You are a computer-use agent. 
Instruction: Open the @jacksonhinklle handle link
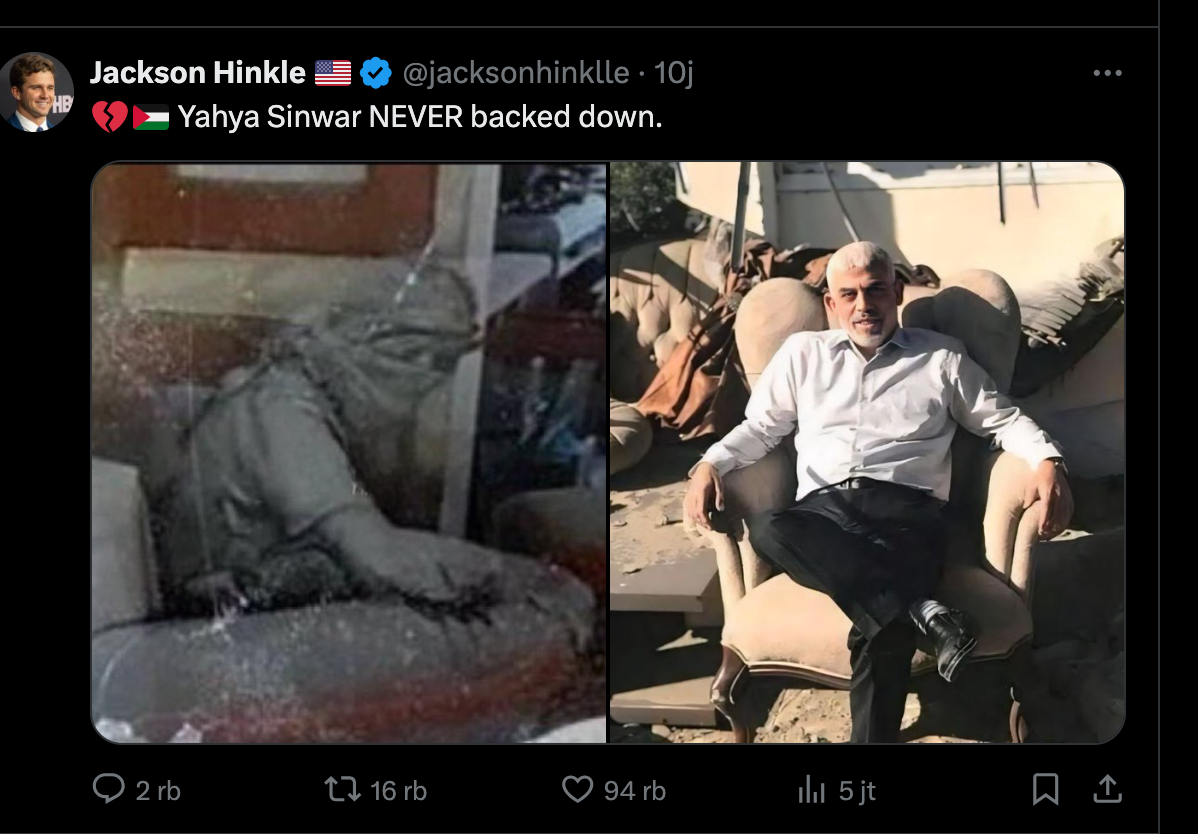pyautogui.click(x=516, y=73)
